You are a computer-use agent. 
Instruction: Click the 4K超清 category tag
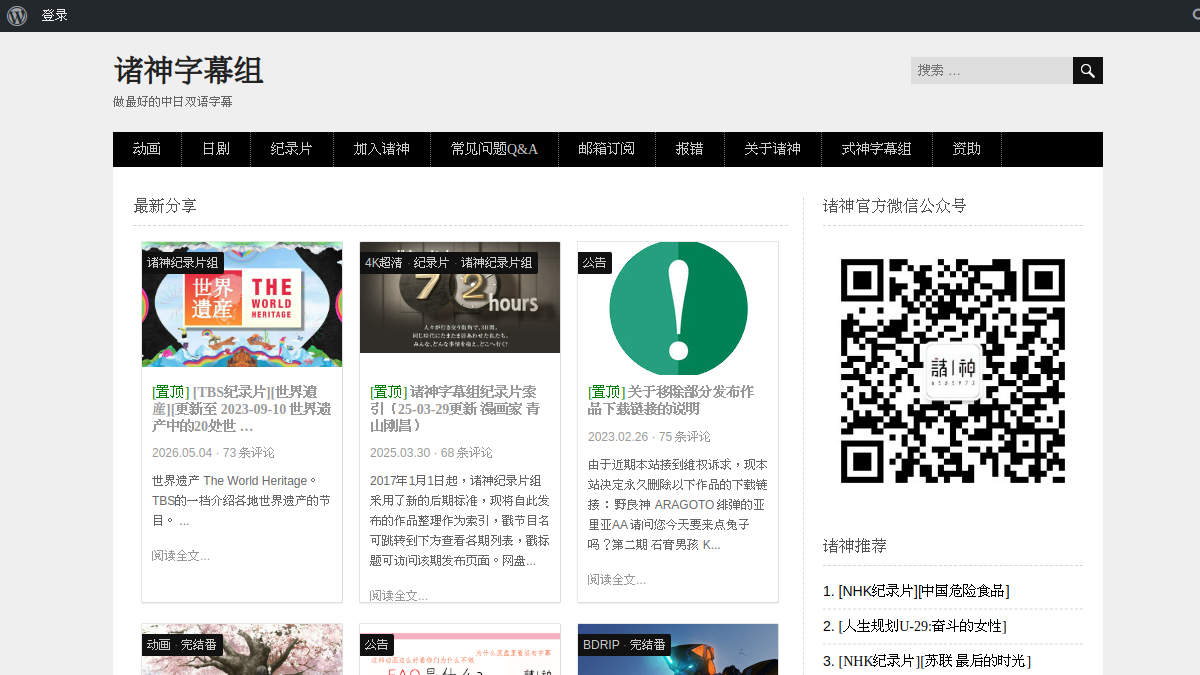(x=384, y=262)
